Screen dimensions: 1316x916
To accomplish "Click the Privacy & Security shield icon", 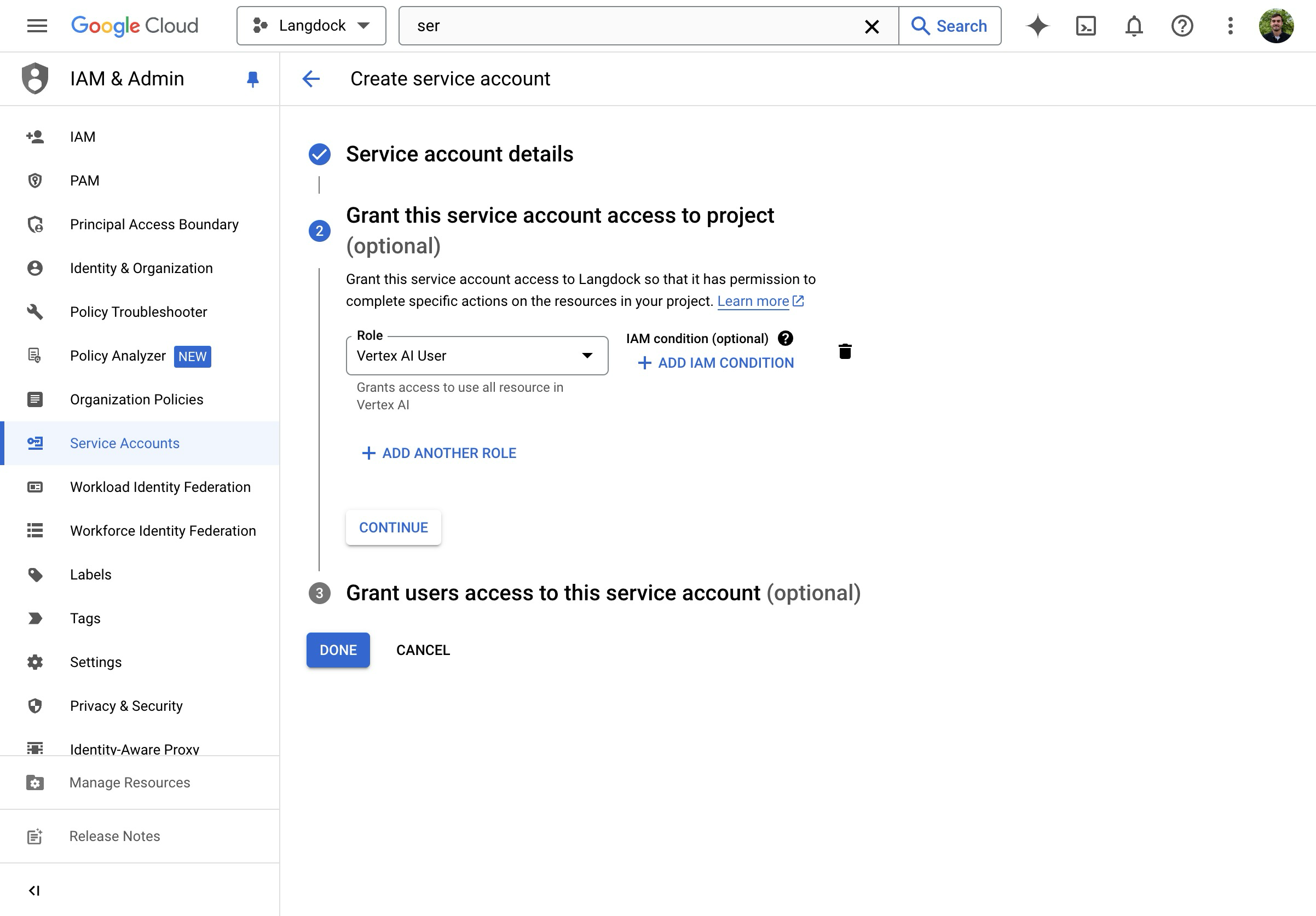I will pyautogui.click(x=35, y=706).
